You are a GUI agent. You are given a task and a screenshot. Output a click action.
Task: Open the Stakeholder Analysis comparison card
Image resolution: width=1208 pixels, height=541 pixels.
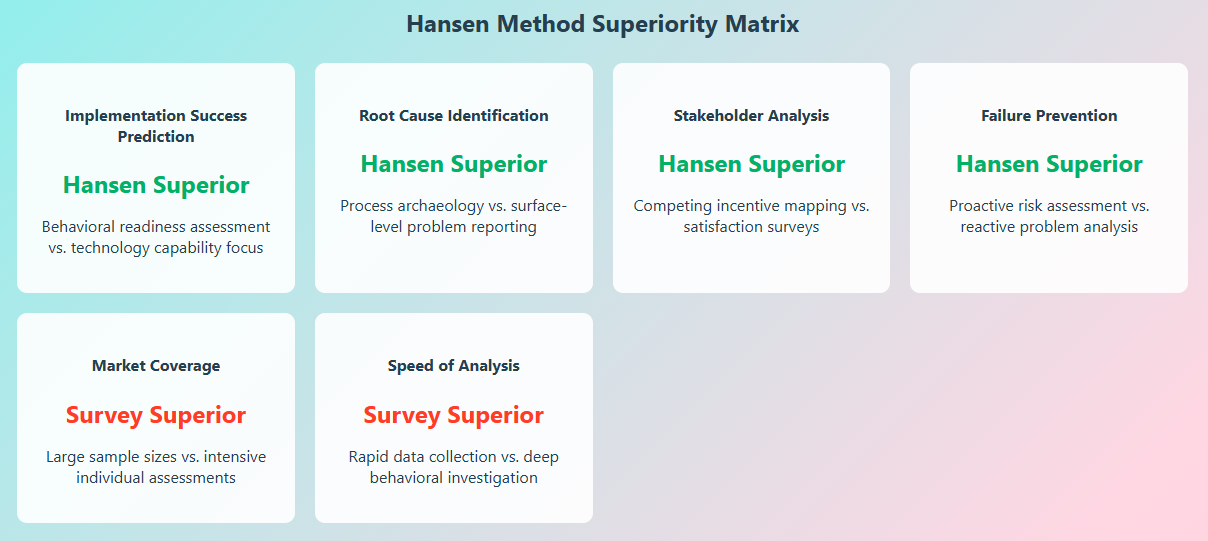pyautogui.click(x=751, y=260)
